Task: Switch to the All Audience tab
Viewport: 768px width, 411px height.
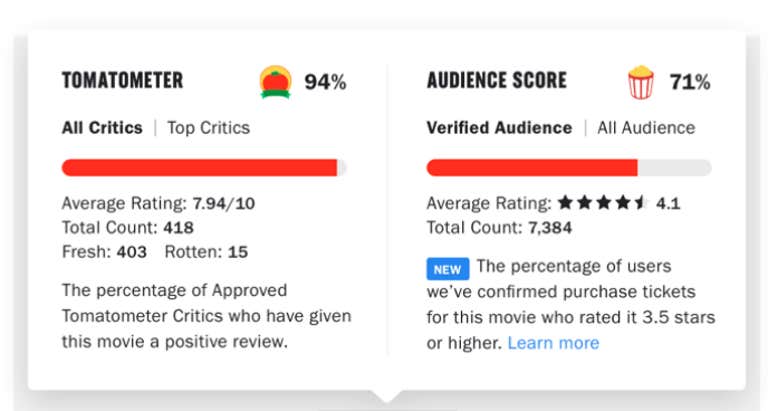Action: pos(646,128)
